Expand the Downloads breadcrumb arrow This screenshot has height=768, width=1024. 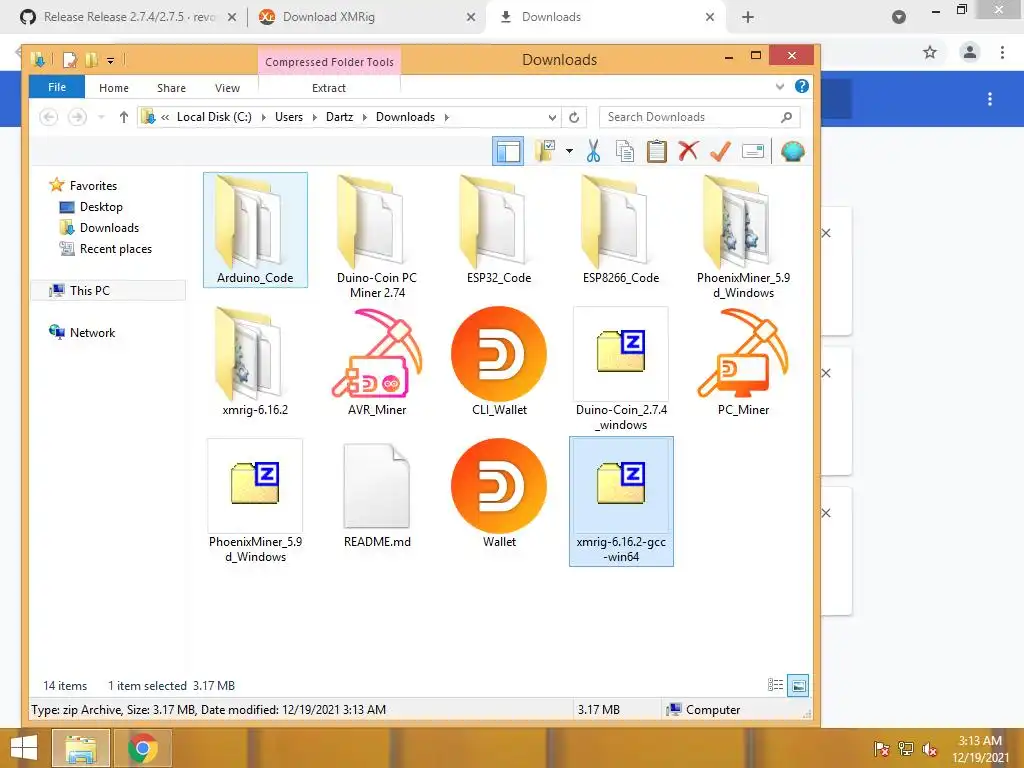[447, 118]
